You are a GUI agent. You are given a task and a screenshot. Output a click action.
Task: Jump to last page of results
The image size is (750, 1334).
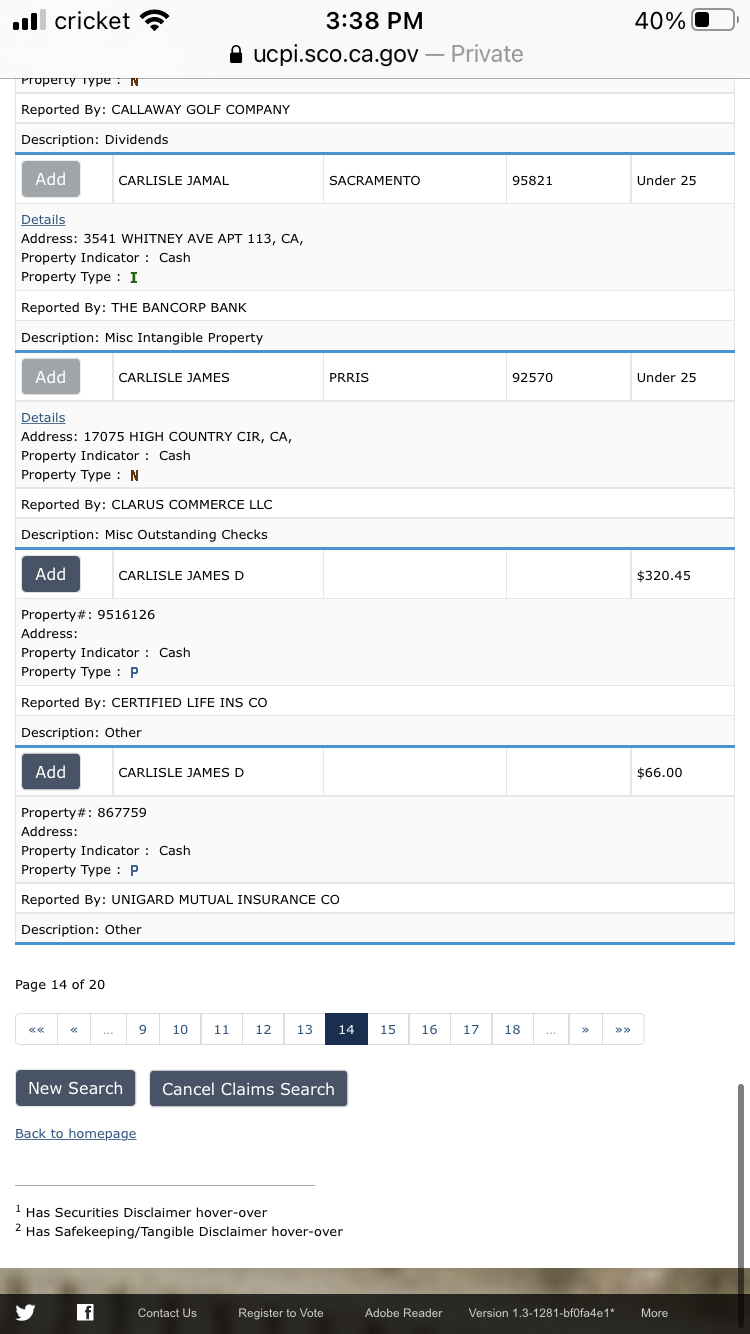coord(623,1029)
